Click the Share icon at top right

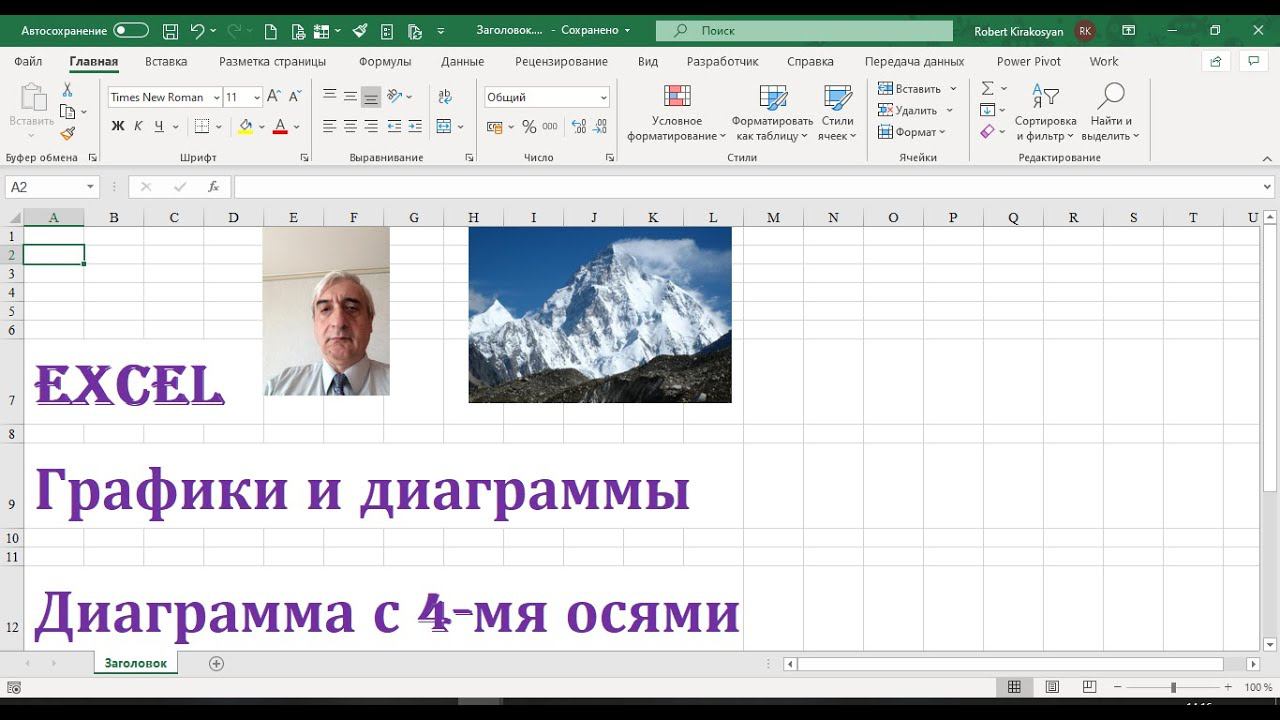point(1216,61)
